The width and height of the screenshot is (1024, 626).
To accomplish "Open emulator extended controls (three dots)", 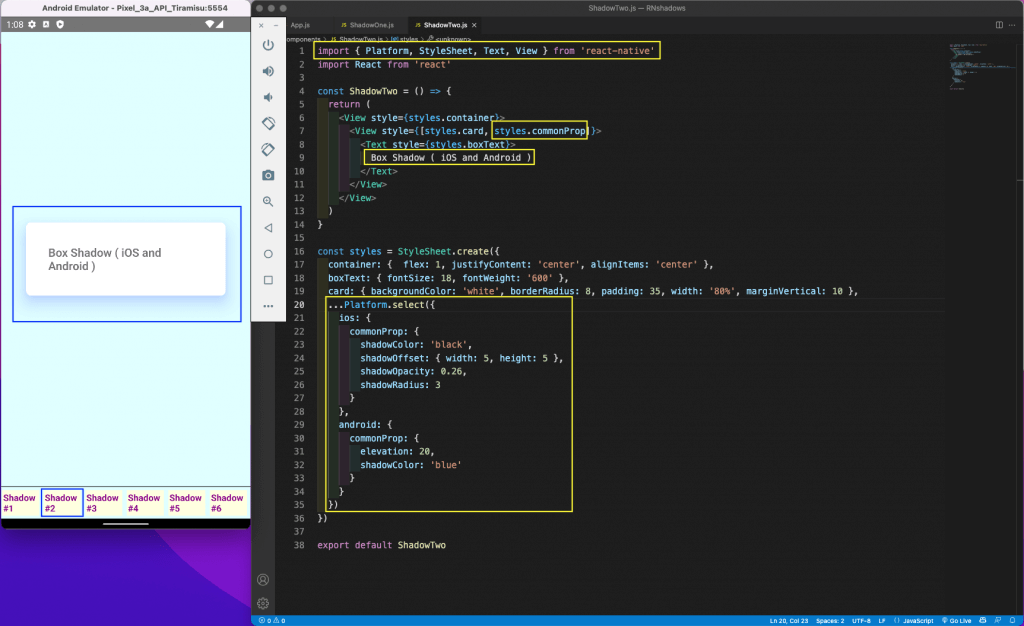I will coord(268,305).
